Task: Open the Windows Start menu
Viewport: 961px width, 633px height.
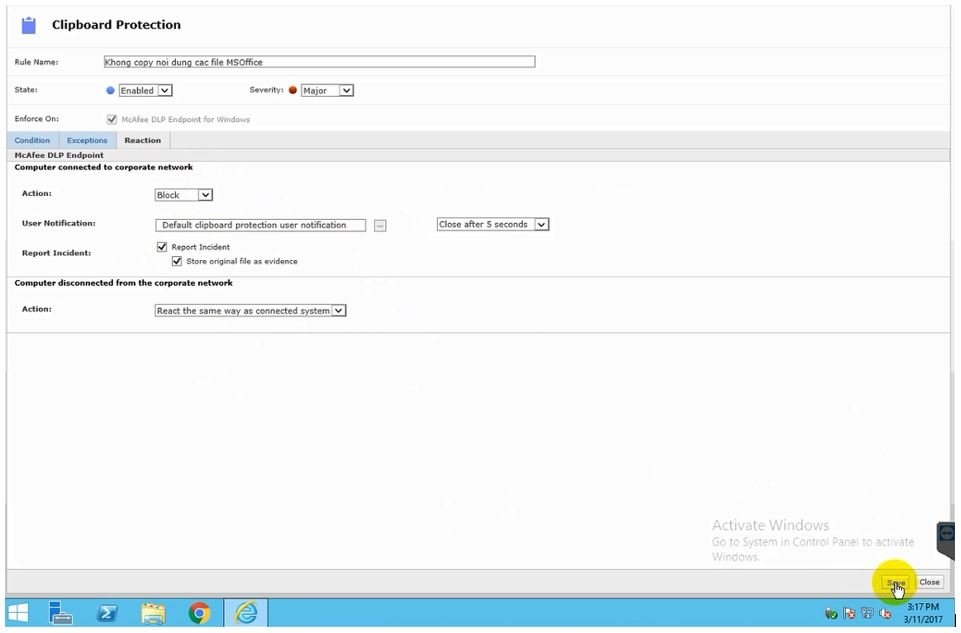Action: (18, 613)
